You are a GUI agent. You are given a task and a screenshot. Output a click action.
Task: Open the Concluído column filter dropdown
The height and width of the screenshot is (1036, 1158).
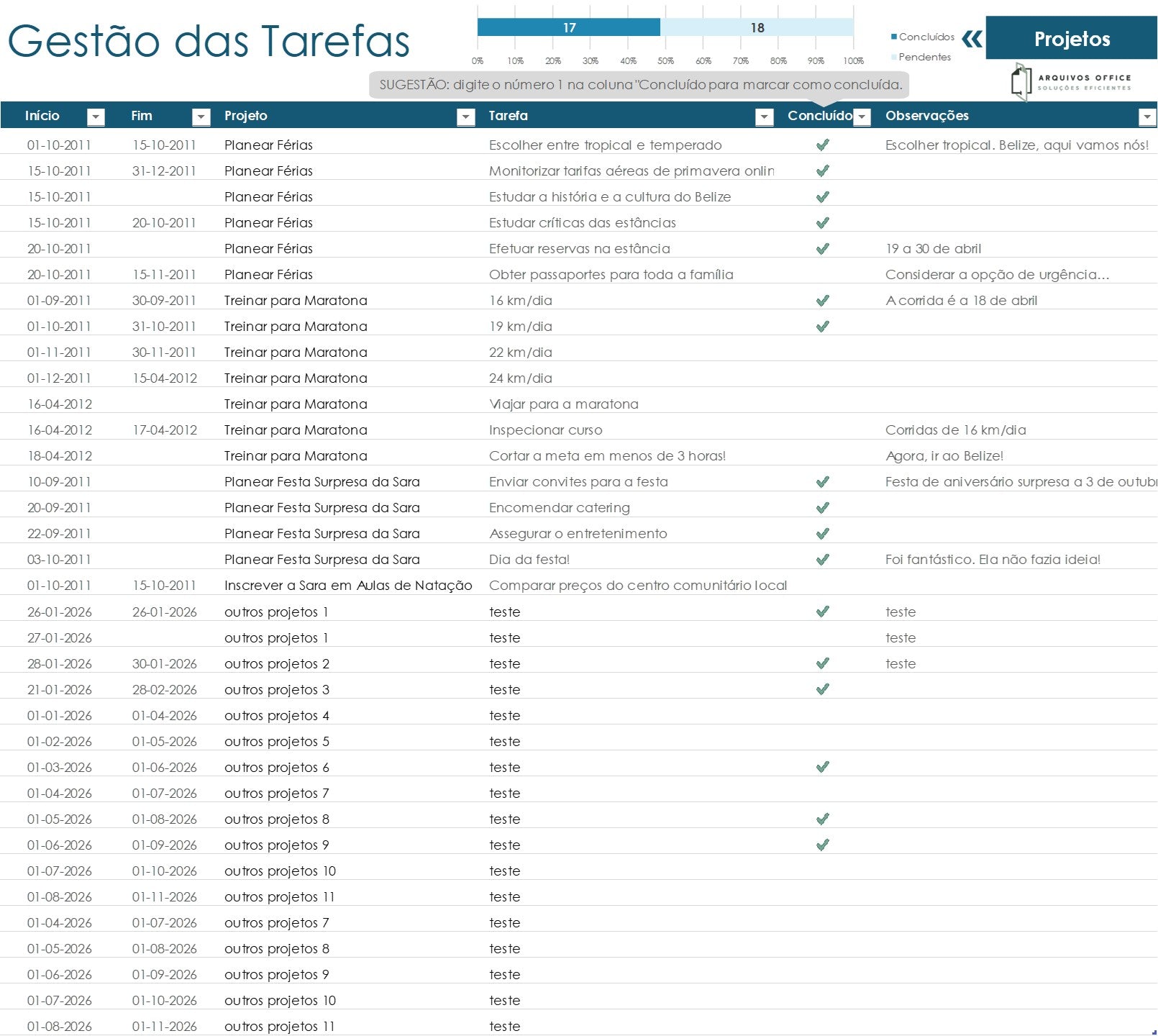click(x=861, y=116)
